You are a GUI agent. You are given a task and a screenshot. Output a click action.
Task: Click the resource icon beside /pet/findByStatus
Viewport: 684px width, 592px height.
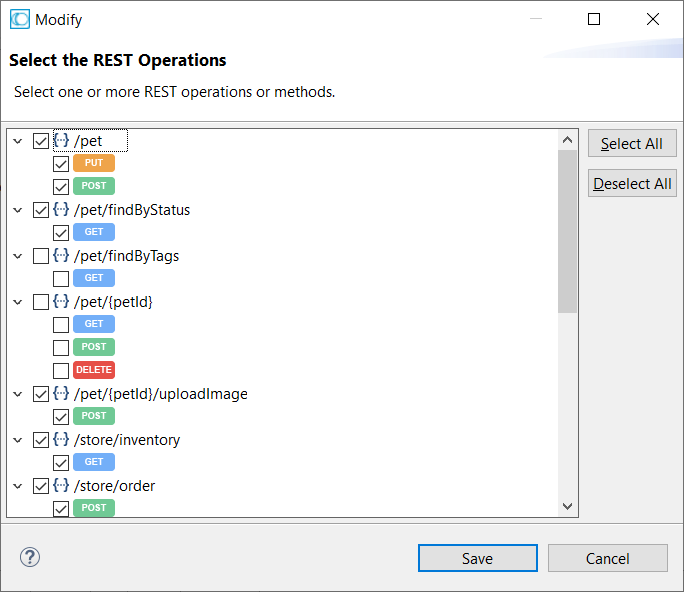(x=61, y=210)
